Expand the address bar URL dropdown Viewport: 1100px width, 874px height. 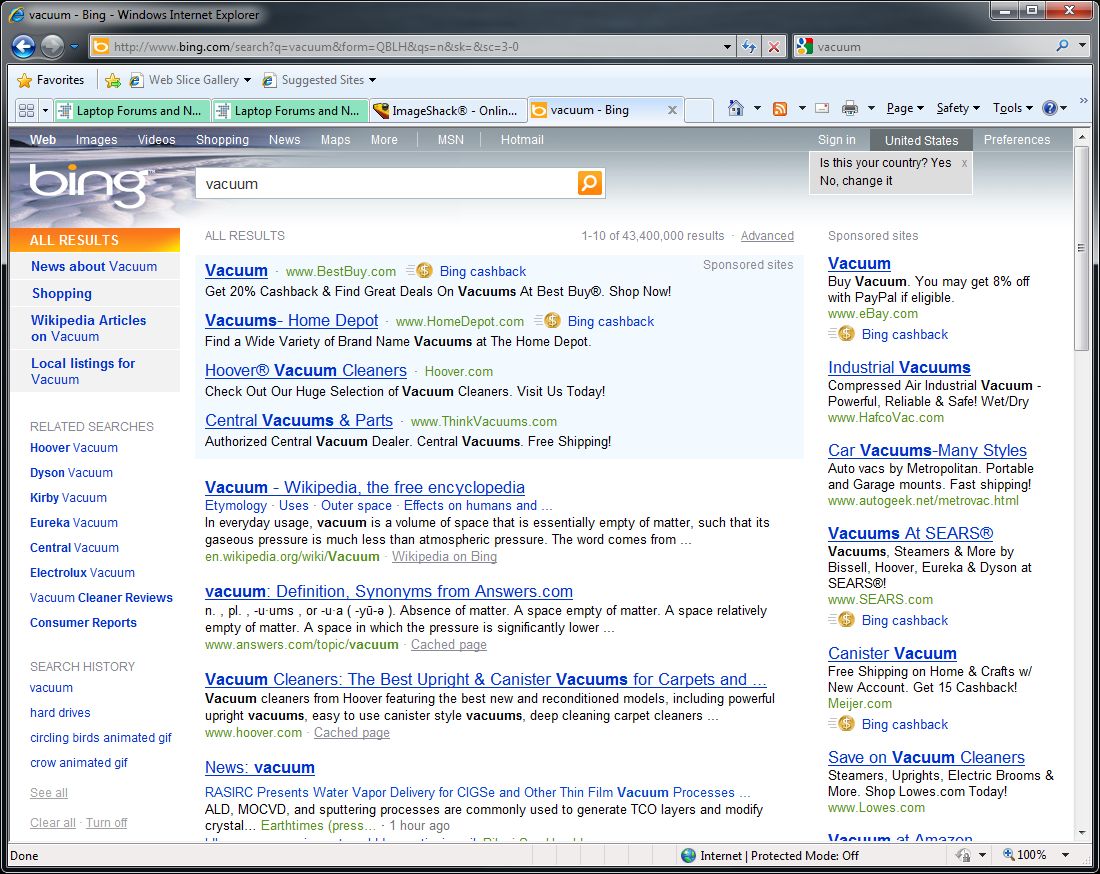(727, 47)
